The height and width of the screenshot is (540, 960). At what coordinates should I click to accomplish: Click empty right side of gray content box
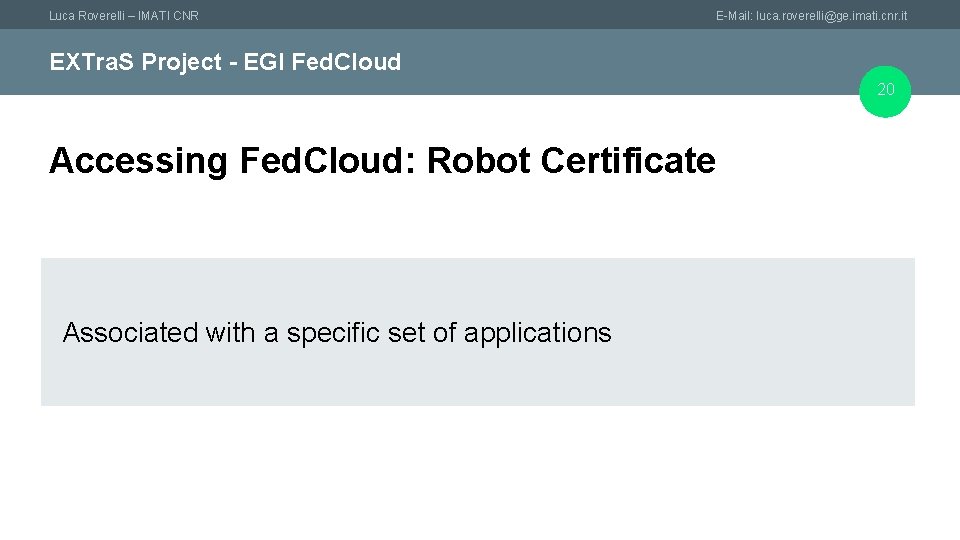780,333
